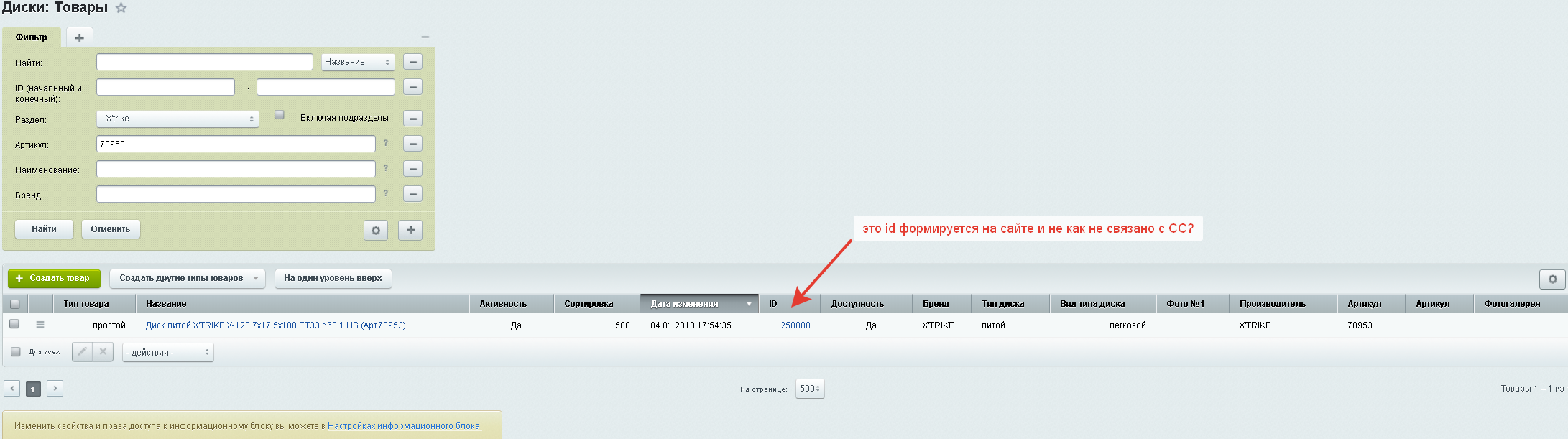The width and height of the screenshot is (1568, 439).
Task: Add a new filter tab with plus
Action: 80,37
